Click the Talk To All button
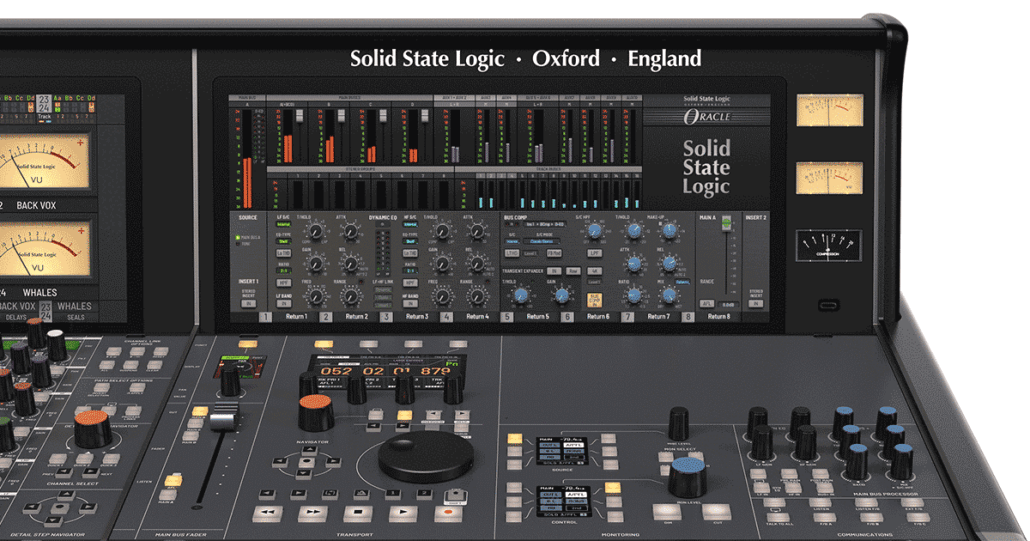 pyautogui.click(x=779, y=517)
